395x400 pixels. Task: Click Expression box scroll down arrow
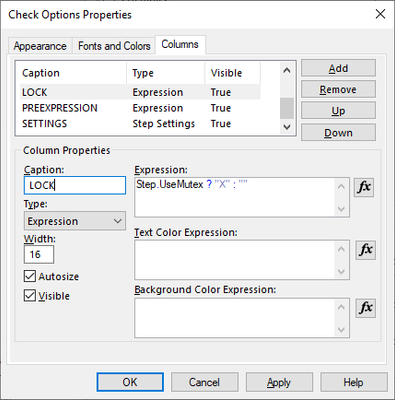coord(341,209)
